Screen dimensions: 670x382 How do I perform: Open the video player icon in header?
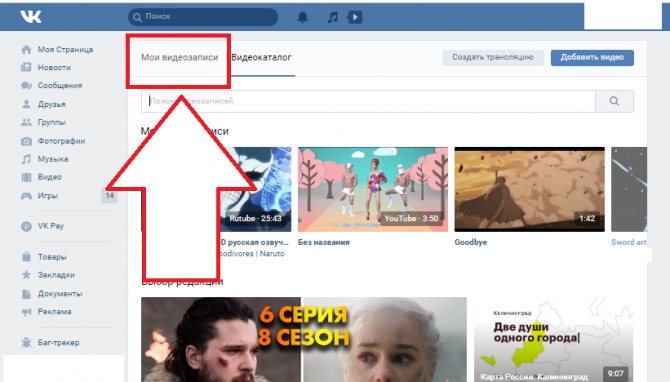(x=355, y=17)
